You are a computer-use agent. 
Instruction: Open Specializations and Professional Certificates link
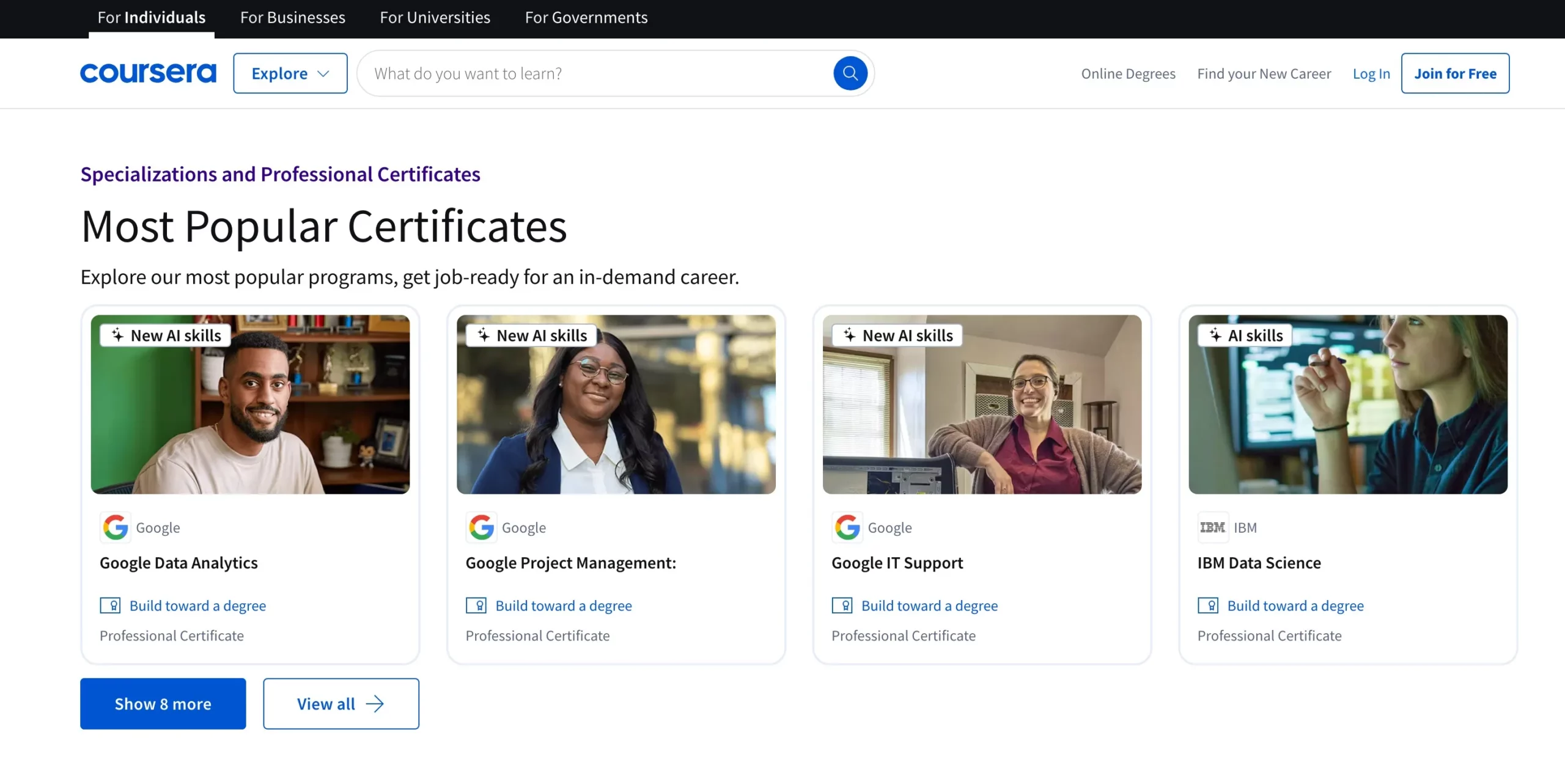click(281, 174)
